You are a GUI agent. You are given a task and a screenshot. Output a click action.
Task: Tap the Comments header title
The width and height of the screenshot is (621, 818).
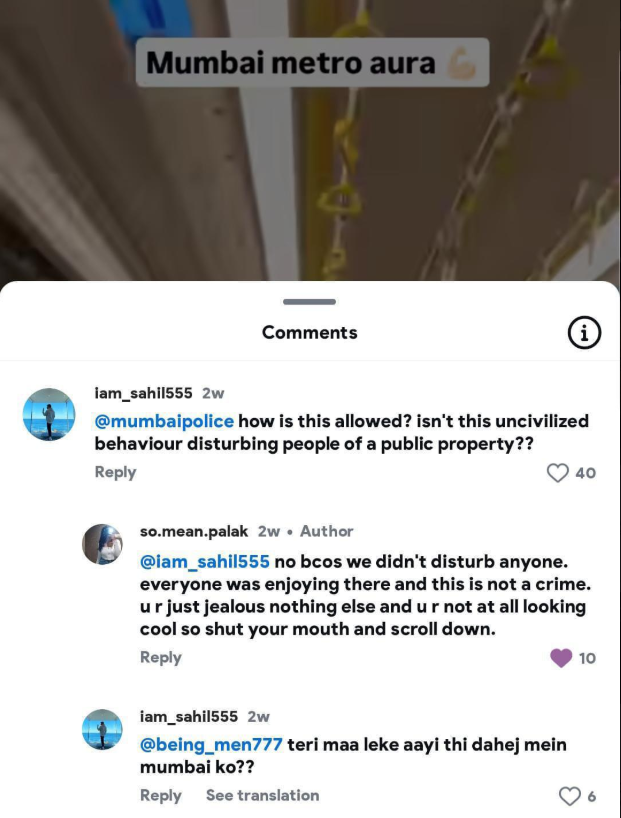tap(310, 332)
